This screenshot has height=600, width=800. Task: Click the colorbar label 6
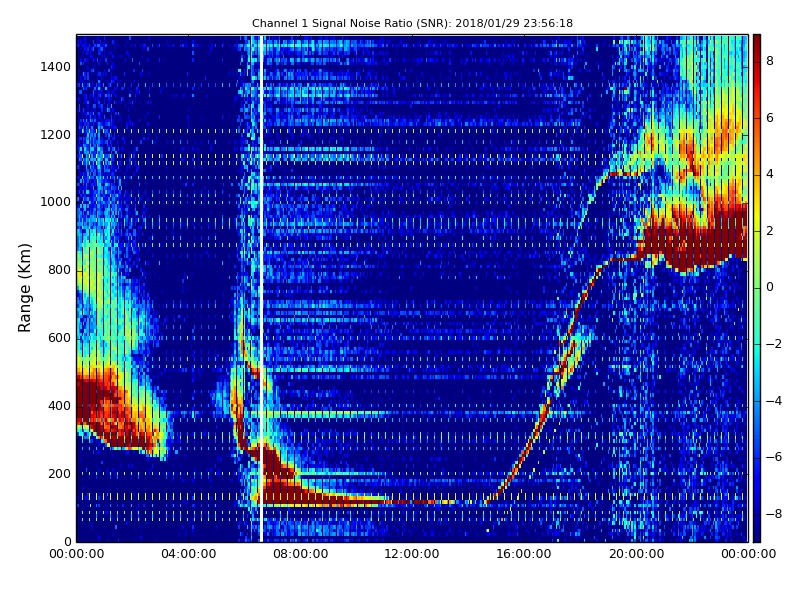(770, 118)
